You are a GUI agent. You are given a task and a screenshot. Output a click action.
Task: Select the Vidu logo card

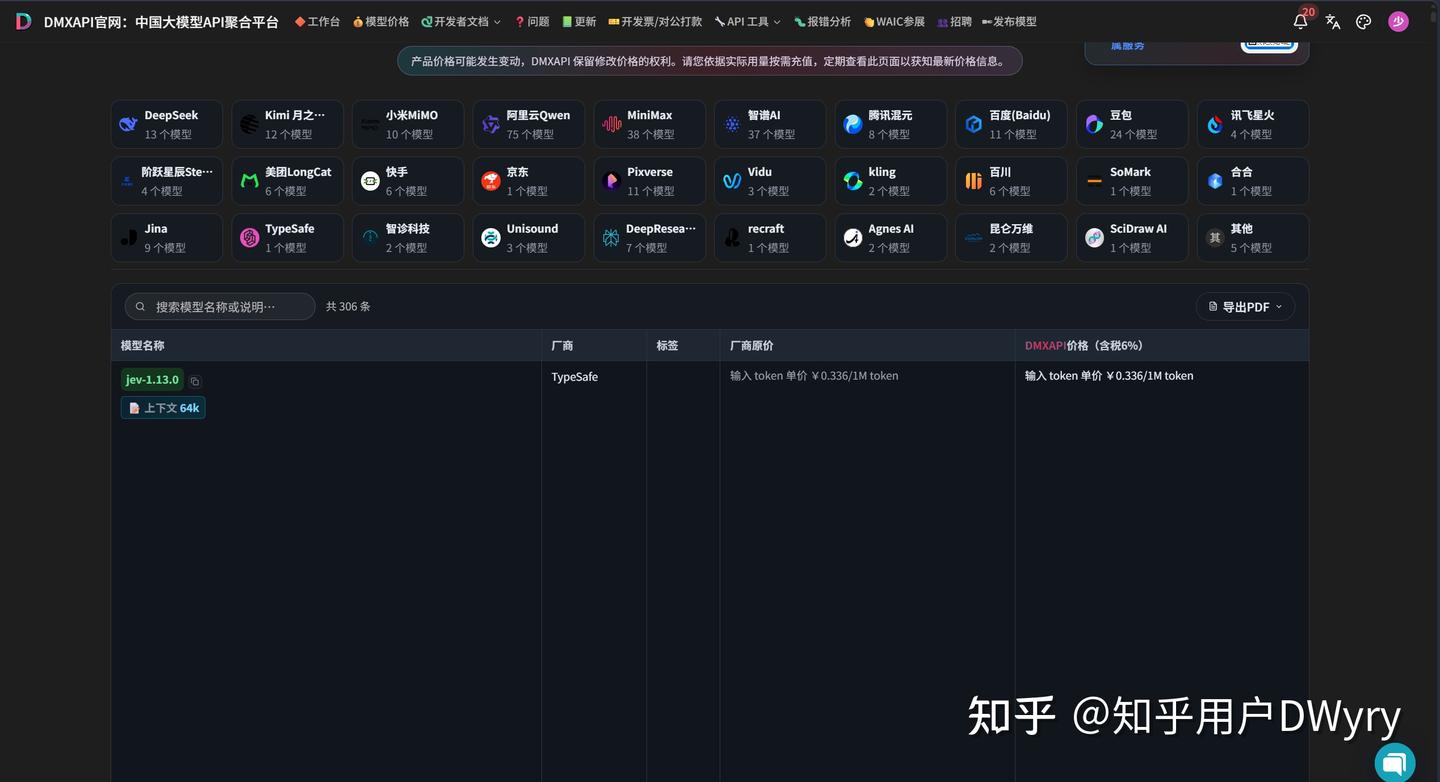pos(770,181)
